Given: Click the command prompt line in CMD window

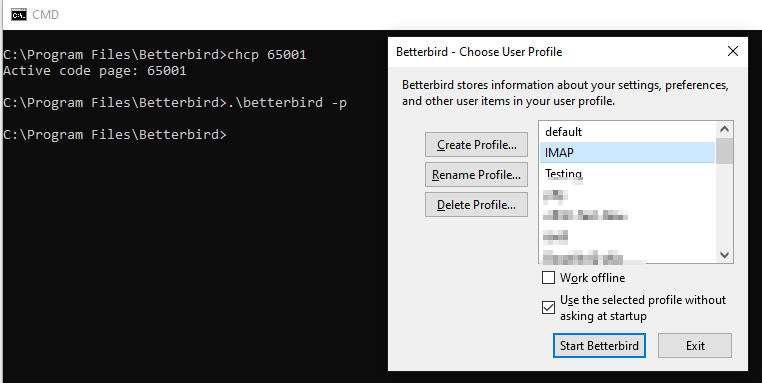Looking at the screenshot, I should pos(115,135).
